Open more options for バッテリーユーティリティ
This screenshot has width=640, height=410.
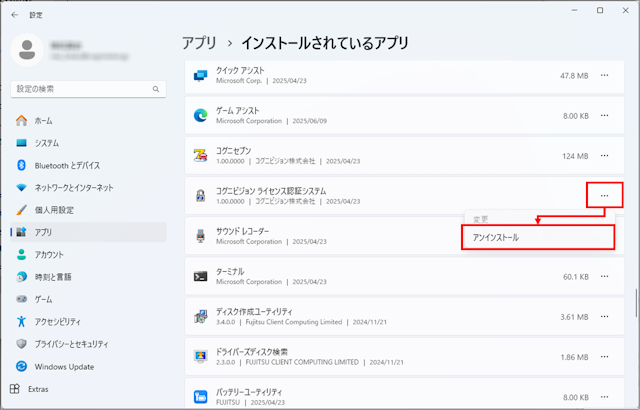[604, 397]
